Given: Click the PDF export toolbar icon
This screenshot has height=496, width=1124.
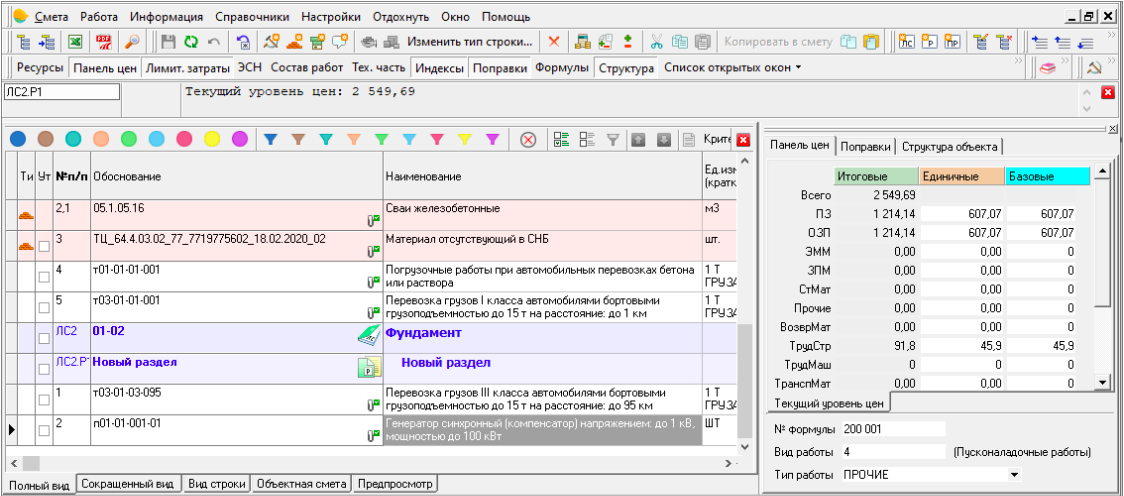Looking at the screenshot, I should [x=104, y=42].
